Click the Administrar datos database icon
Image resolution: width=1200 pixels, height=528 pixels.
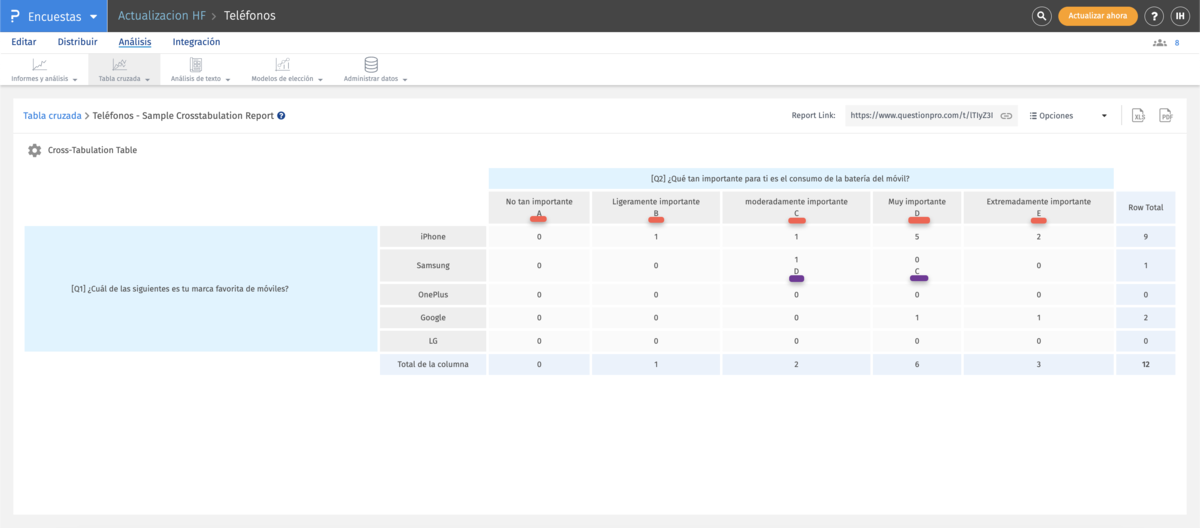click(x=371, y=64)
